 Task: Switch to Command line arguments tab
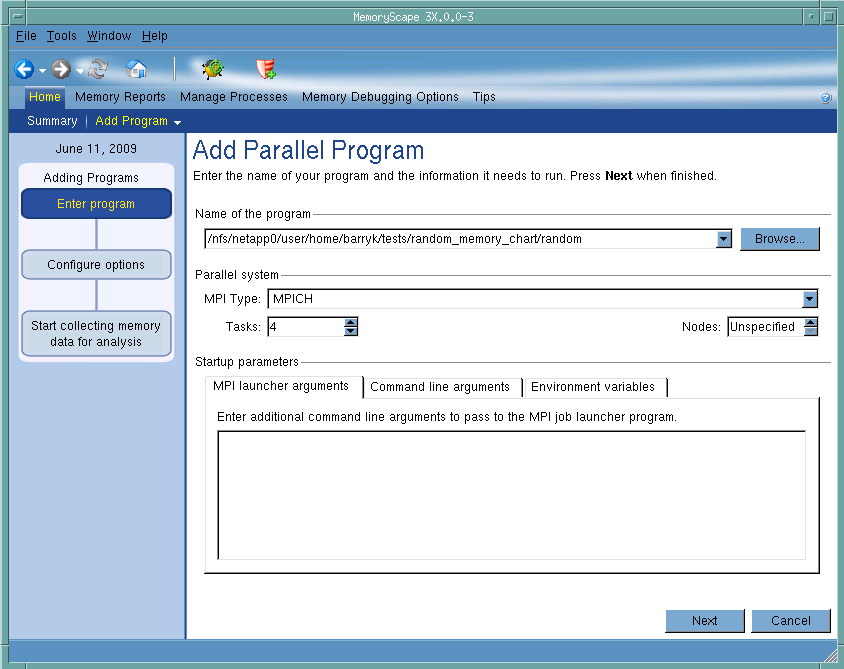440,387
